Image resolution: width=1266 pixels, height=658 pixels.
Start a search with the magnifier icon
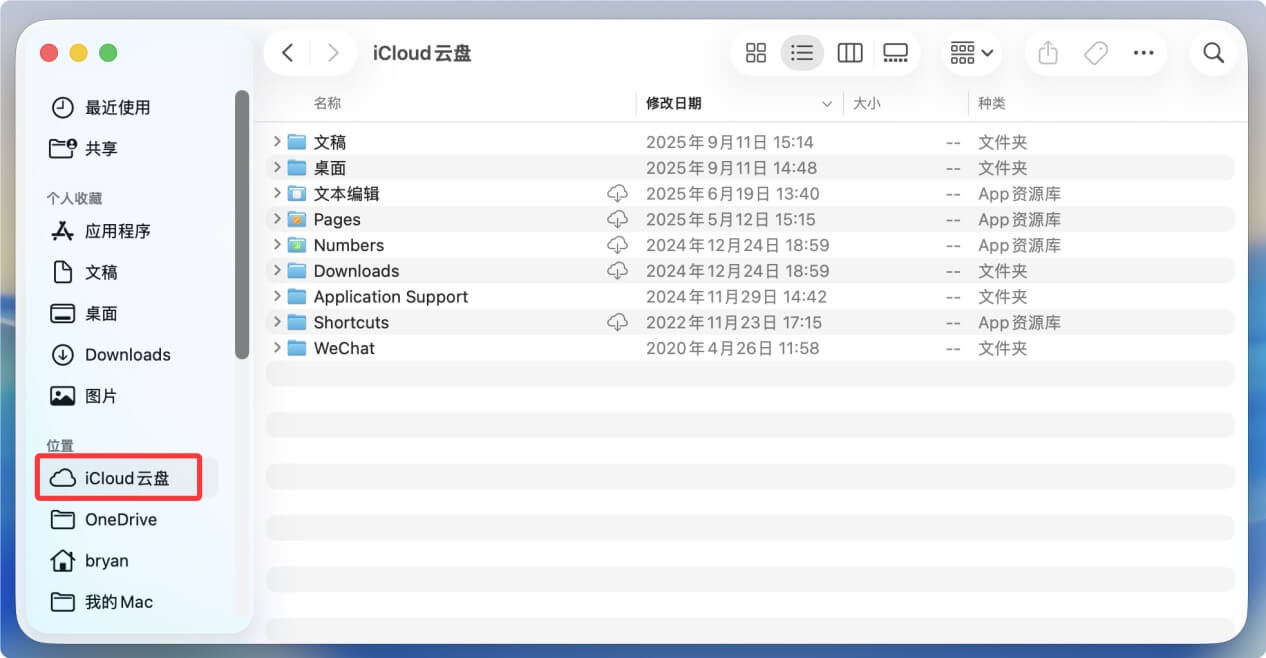[x=1213, y=52]
